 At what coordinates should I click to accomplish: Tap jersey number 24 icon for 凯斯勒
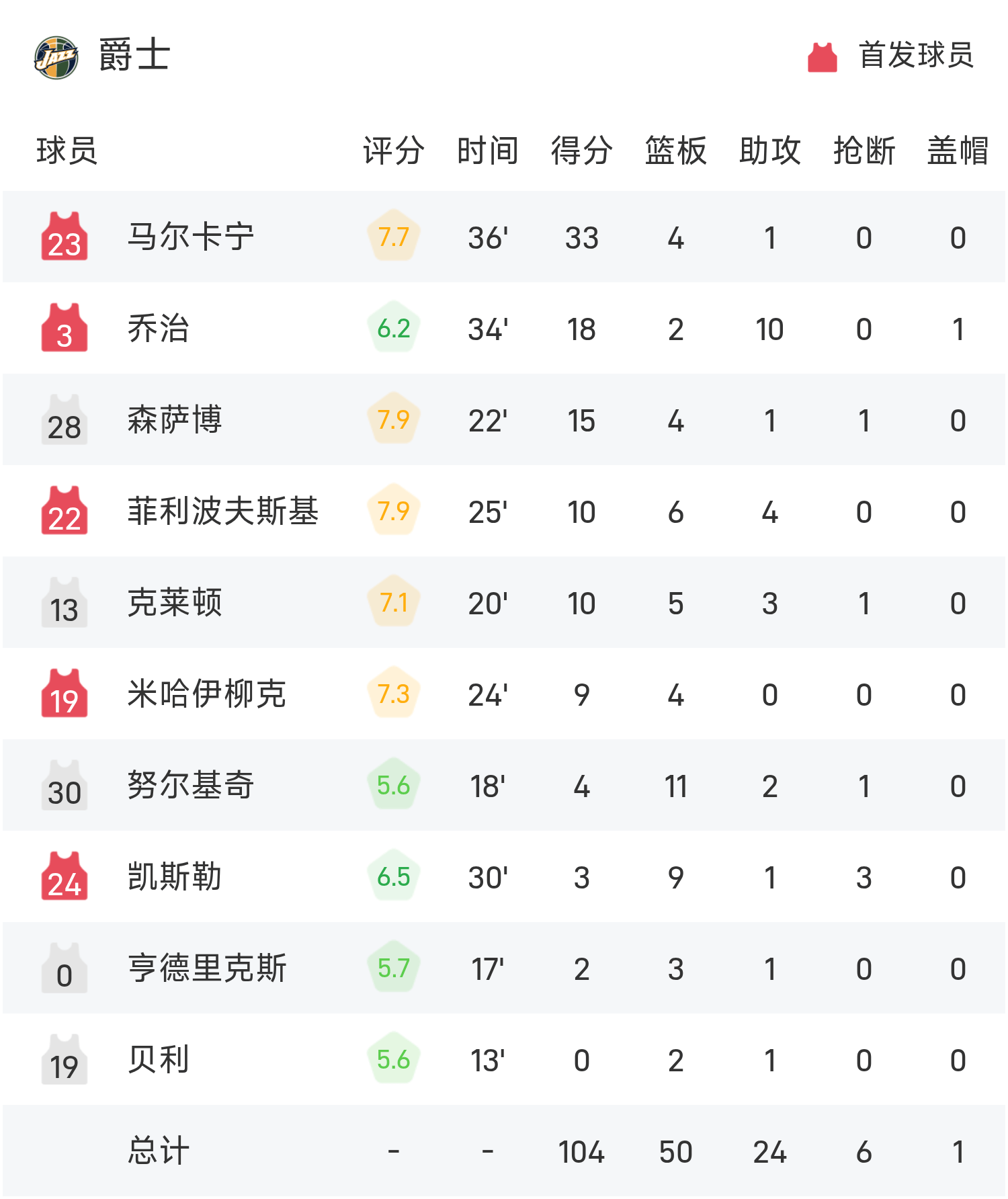point(65,876)
